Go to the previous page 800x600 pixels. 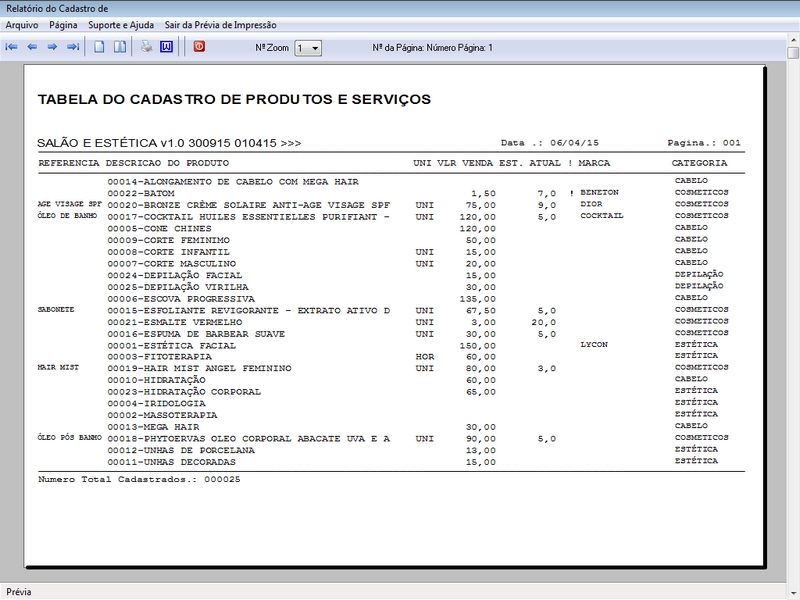pos(32,47)
